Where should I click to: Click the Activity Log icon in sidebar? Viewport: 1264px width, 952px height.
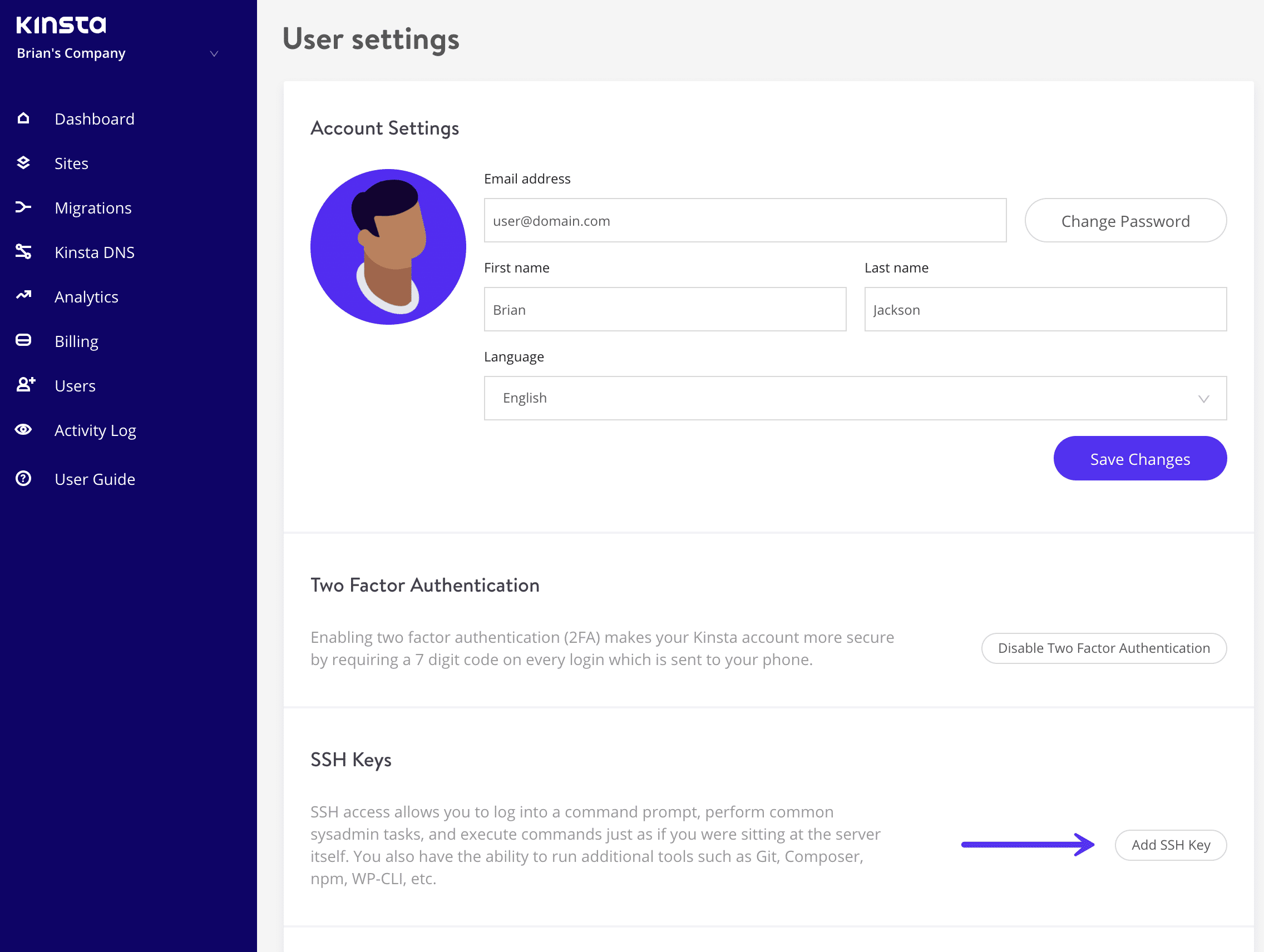click(x=25, y=430)
